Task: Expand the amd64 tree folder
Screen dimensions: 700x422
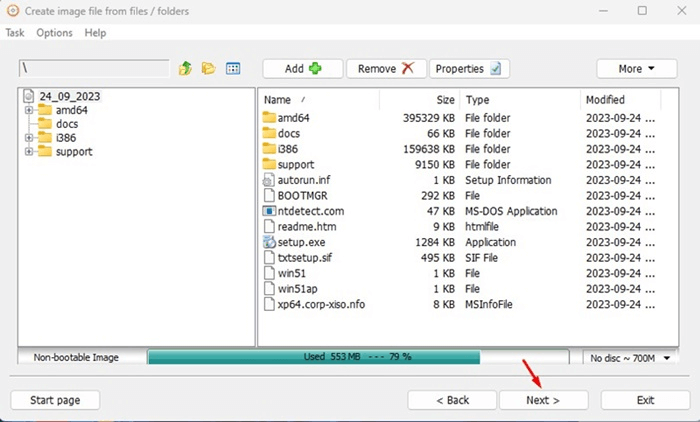Action: coord(29,110)
